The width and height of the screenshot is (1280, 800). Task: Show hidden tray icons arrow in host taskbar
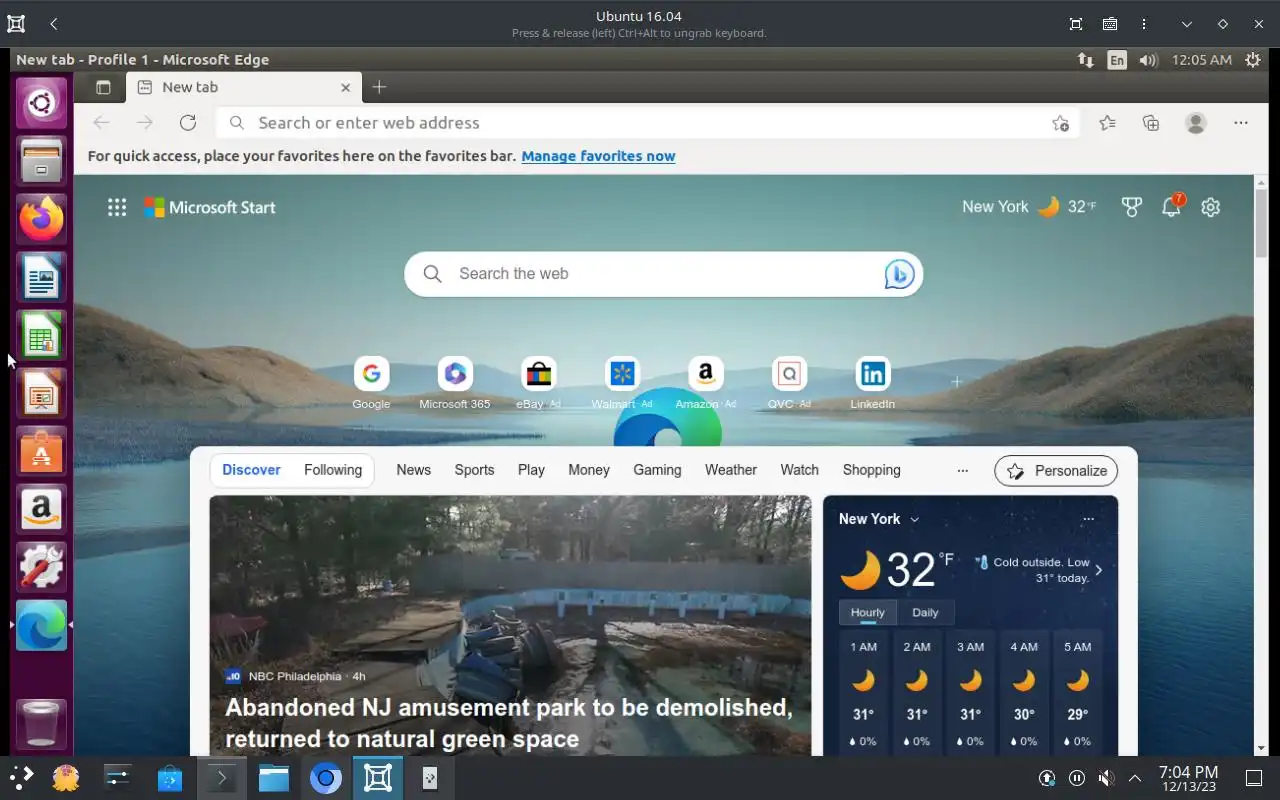click(x=1135, y=778)
